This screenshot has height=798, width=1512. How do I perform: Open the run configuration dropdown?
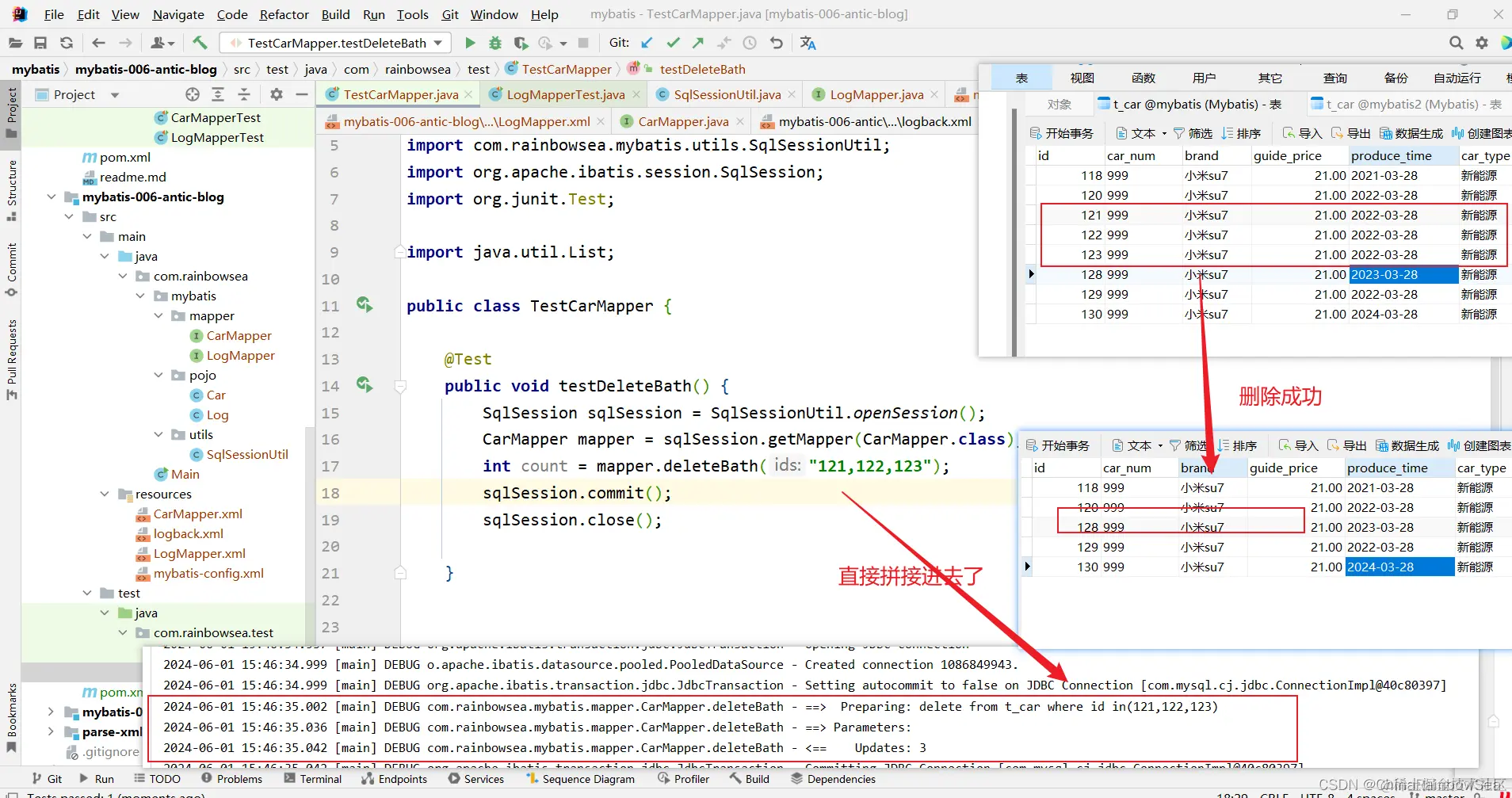[336, 43]
